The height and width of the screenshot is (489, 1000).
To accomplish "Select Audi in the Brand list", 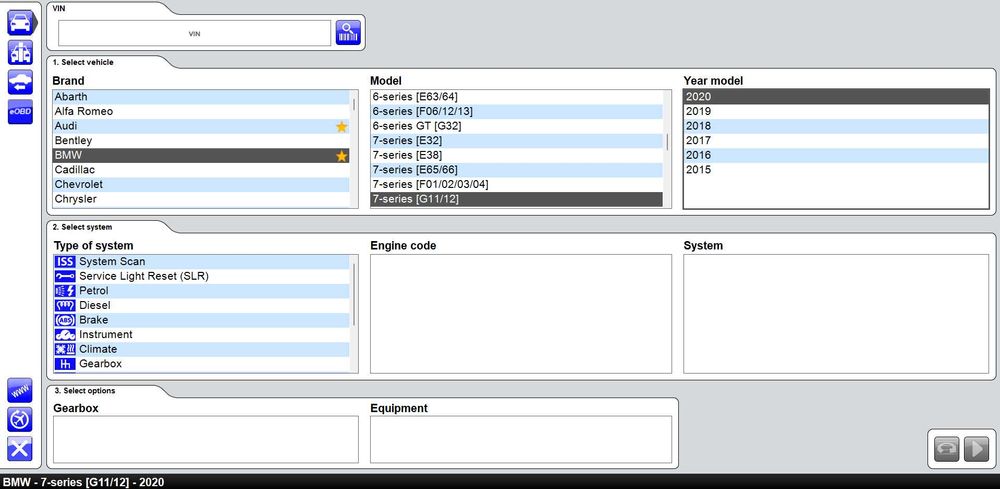I will click(201, 126).
